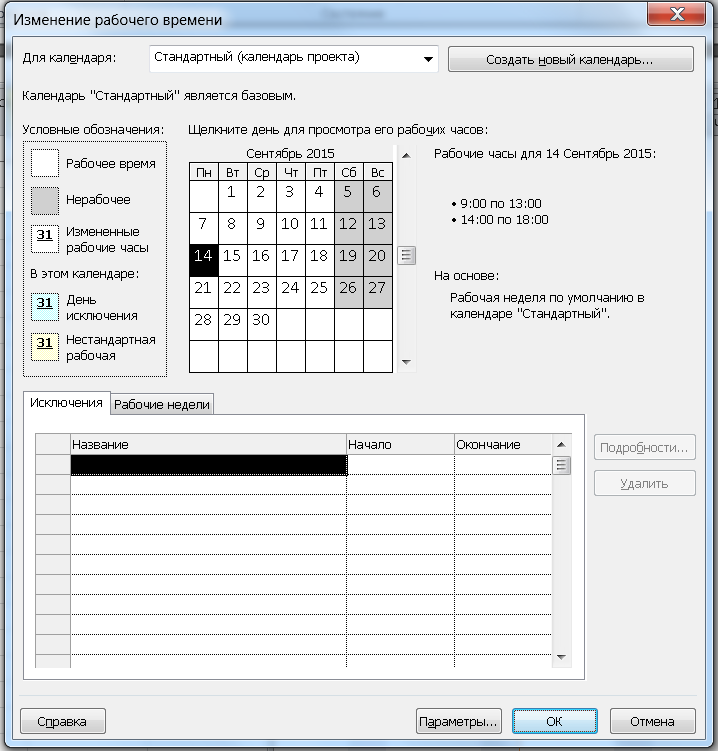Cancel with the 'Отмена' button
The width and height of the screenshot is (718, 751).
[x=652, y=721]
